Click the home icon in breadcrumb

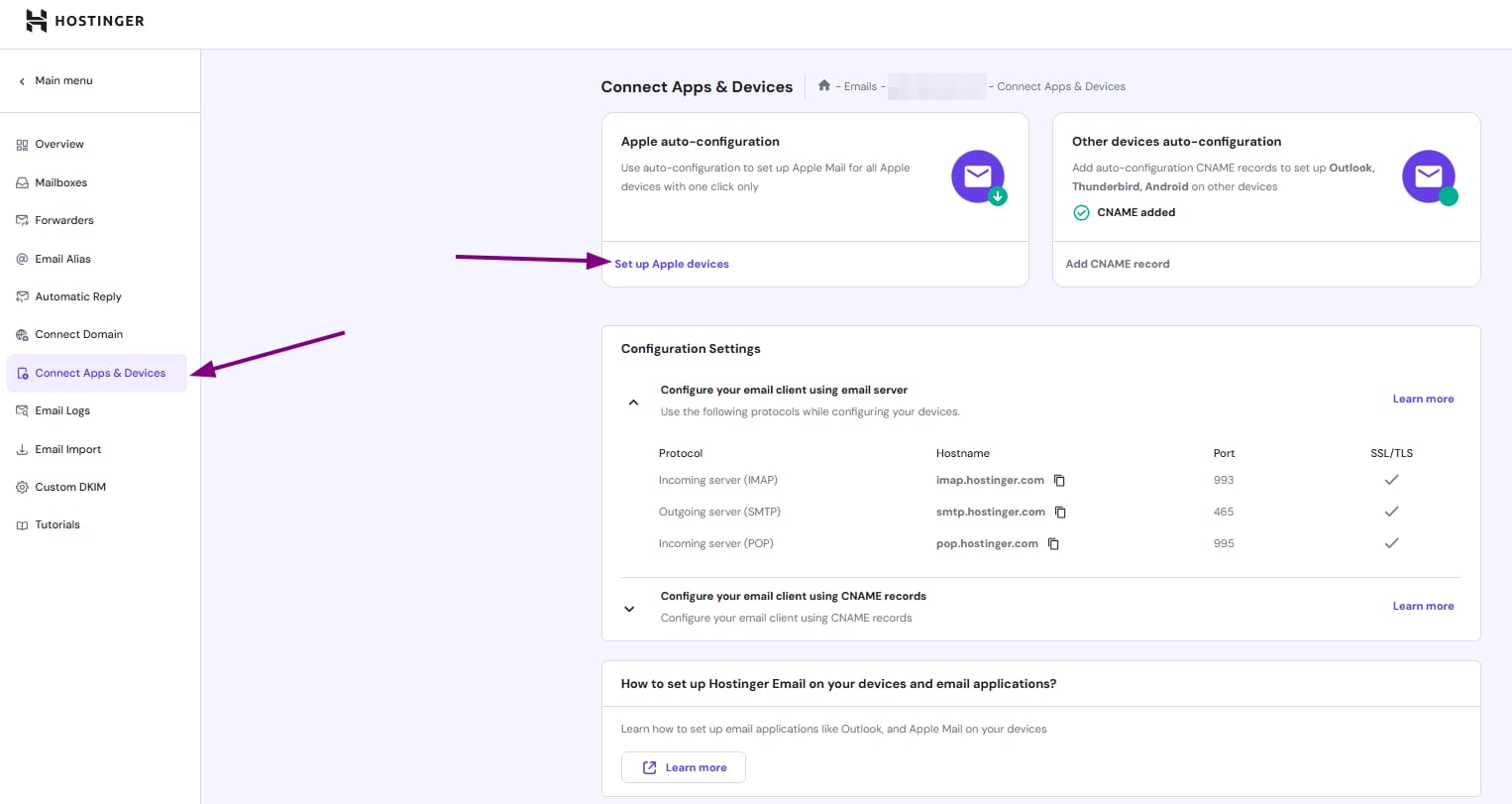click(823, 86)
